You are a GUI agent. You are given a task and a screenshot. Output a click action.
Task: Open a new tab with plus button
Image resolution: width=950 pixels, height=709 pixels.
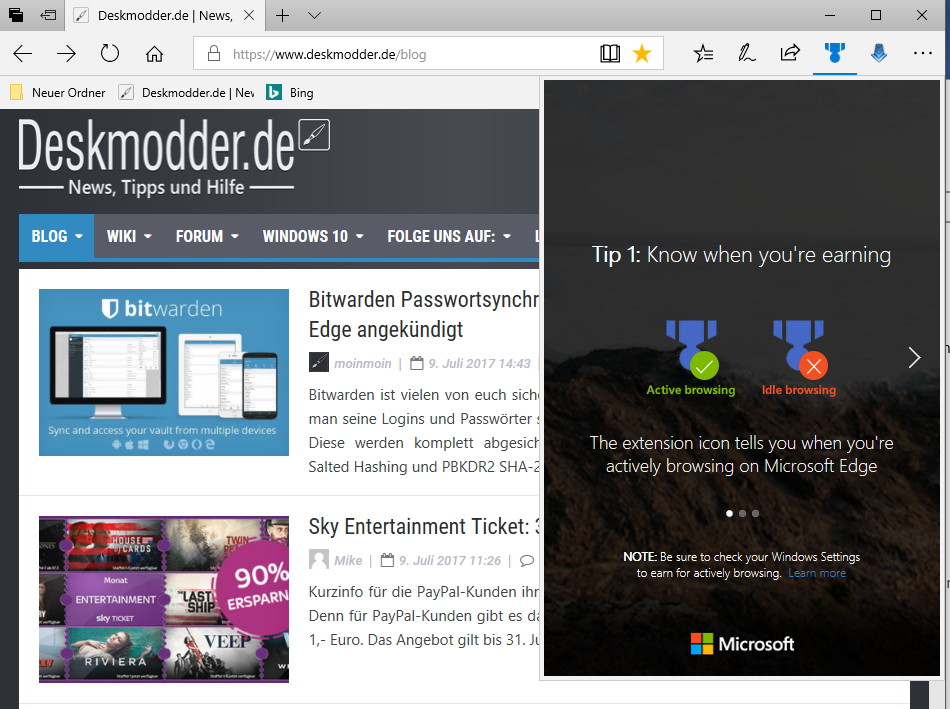[x=282, y=15]
